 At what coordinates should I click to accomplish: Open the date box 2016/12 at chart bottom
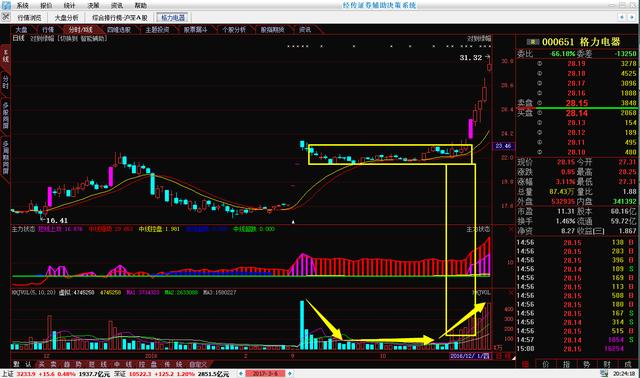469,356
